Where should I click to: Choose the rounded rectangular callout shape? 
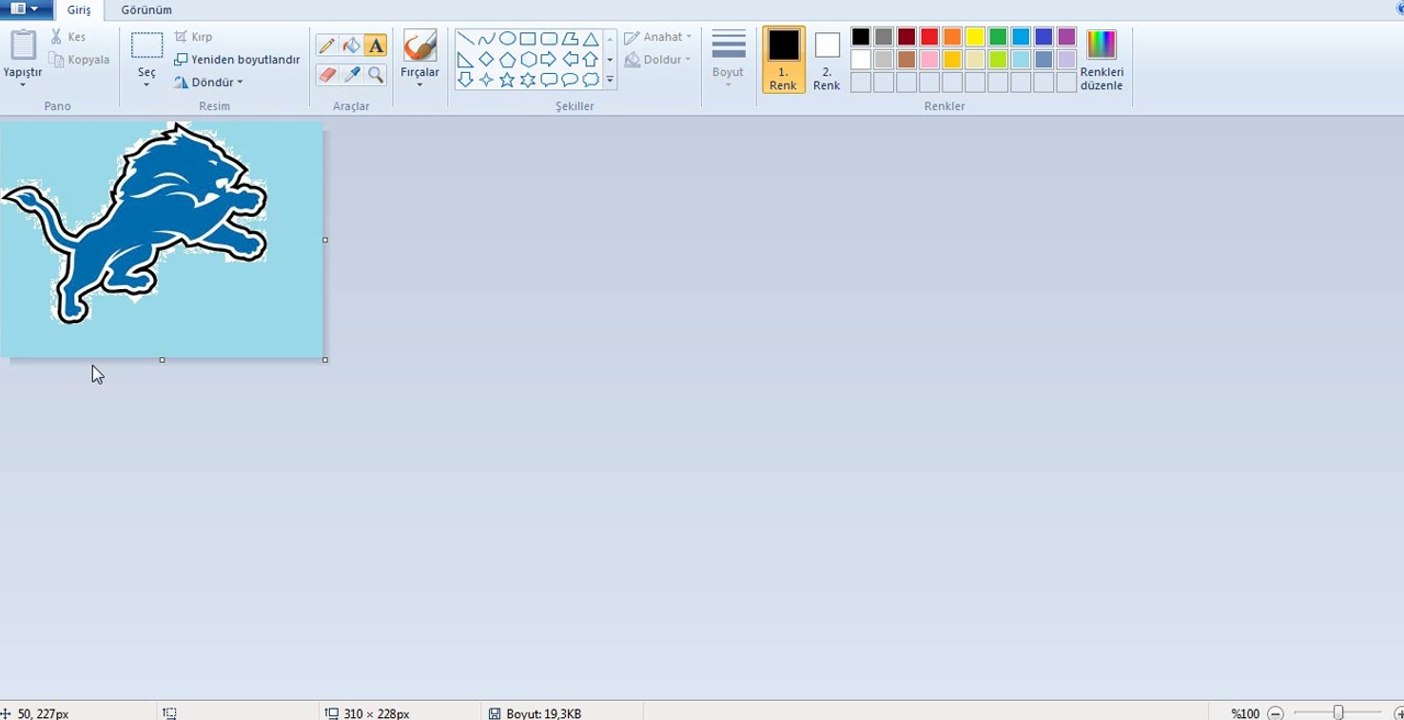pyautogui.click(x=549, y=80)
